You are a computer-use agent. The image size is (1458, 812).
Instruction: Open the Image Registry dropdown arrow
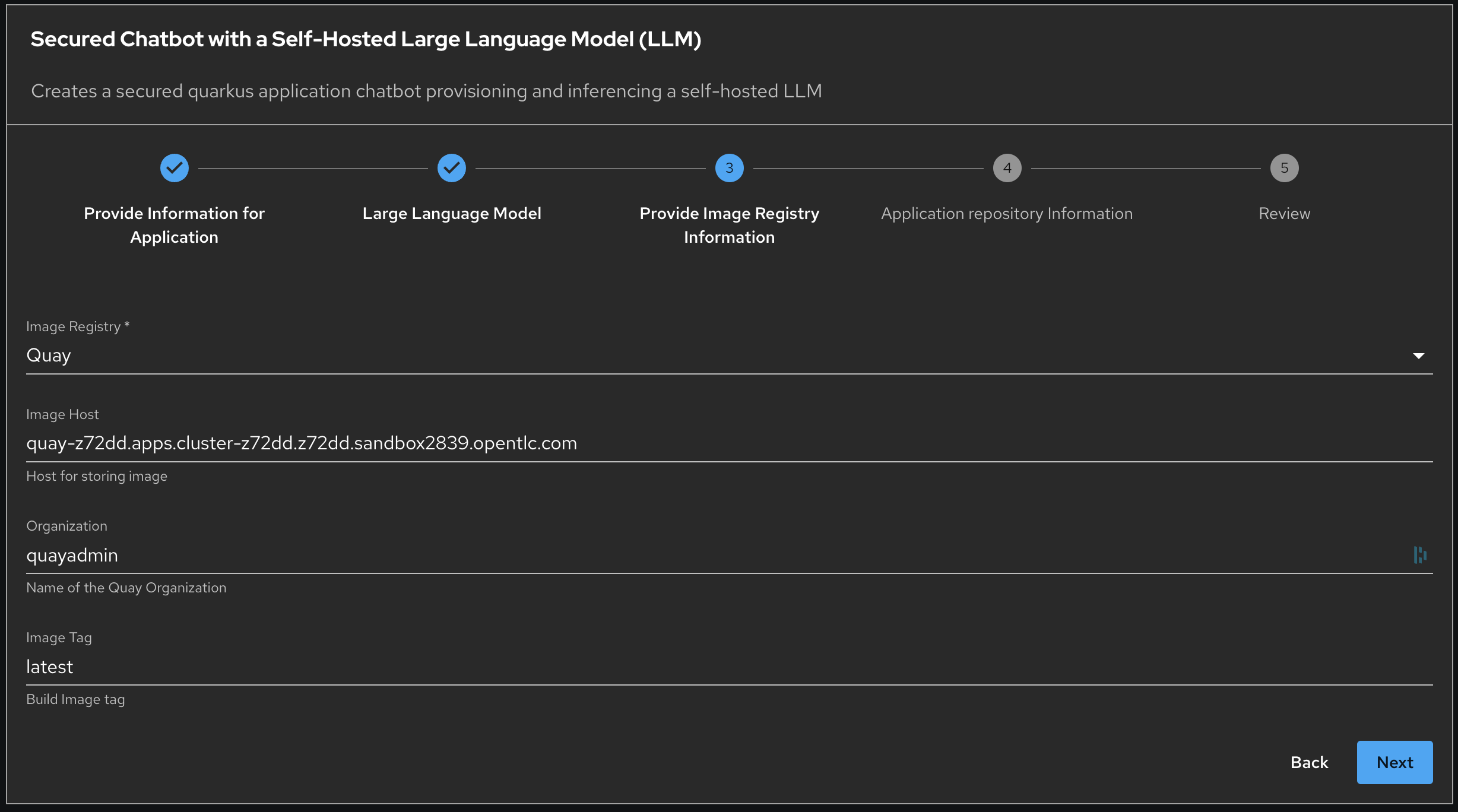[1418, 356]
